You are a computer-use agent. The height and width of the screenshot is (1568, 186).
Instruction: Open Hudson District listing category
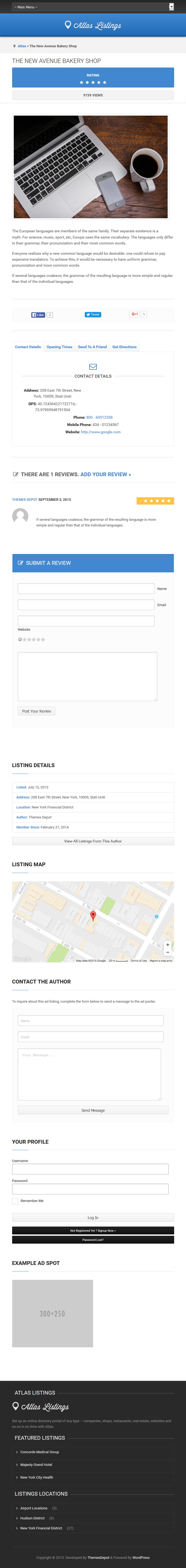coord(32,1517)
